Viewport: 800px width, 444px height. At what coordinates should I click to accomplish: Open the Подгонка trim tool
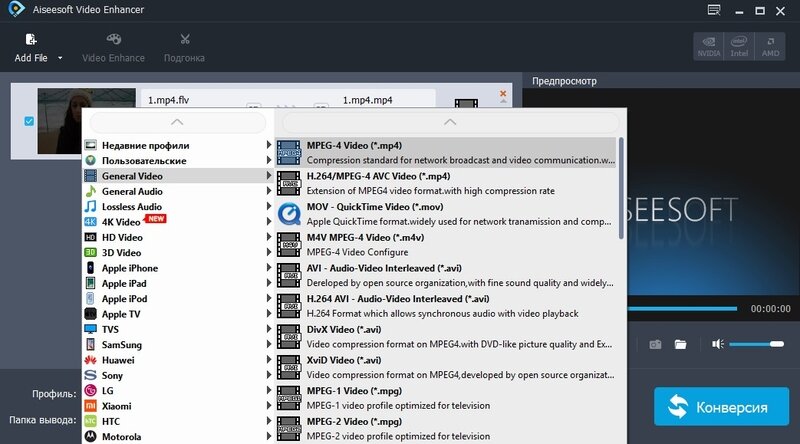pos(184,48)
